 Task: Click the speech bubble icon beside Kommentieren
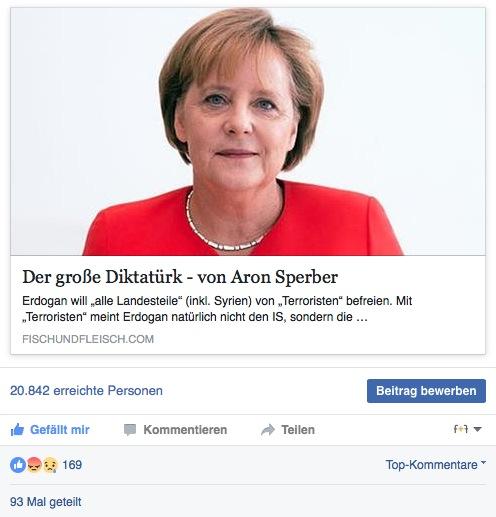click(130, 430)
